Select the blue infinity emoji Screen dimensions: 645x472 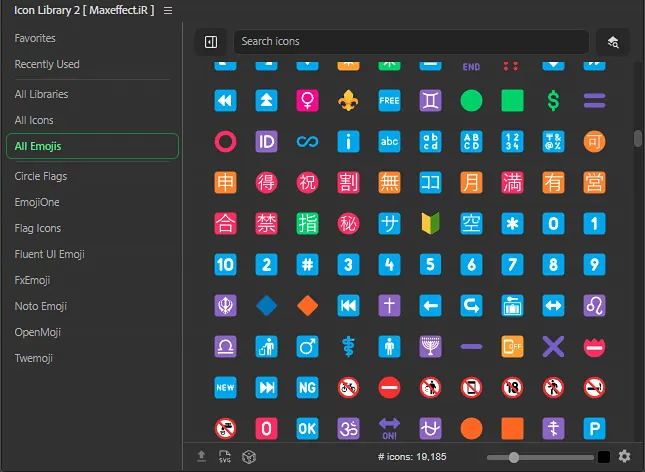(x=307, y=142)
